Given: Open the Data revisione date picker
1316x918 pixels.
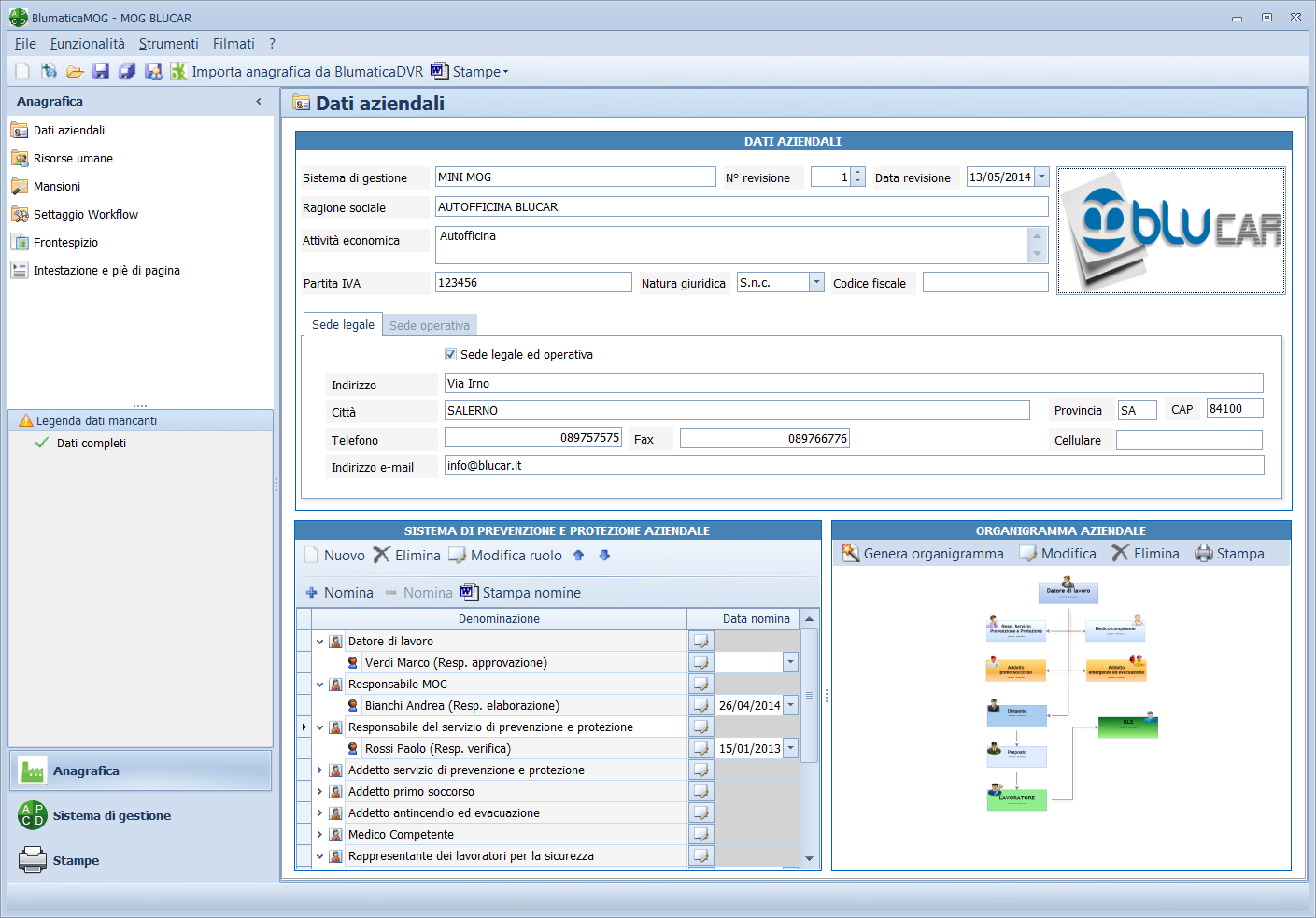Looking at the screenshot, I should (x=1041, y=177).
